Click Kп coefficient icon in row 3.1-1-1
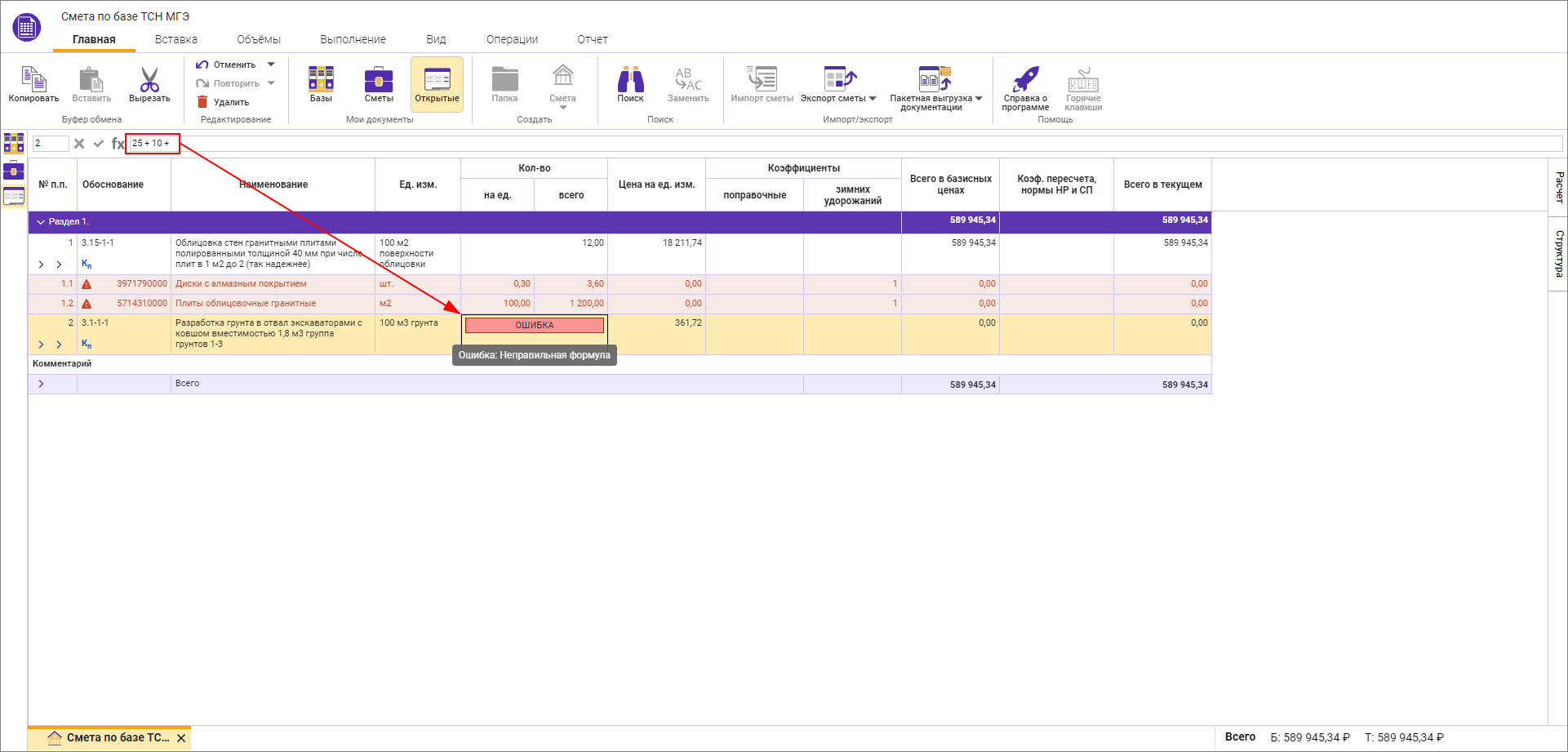 coord(87,344)
